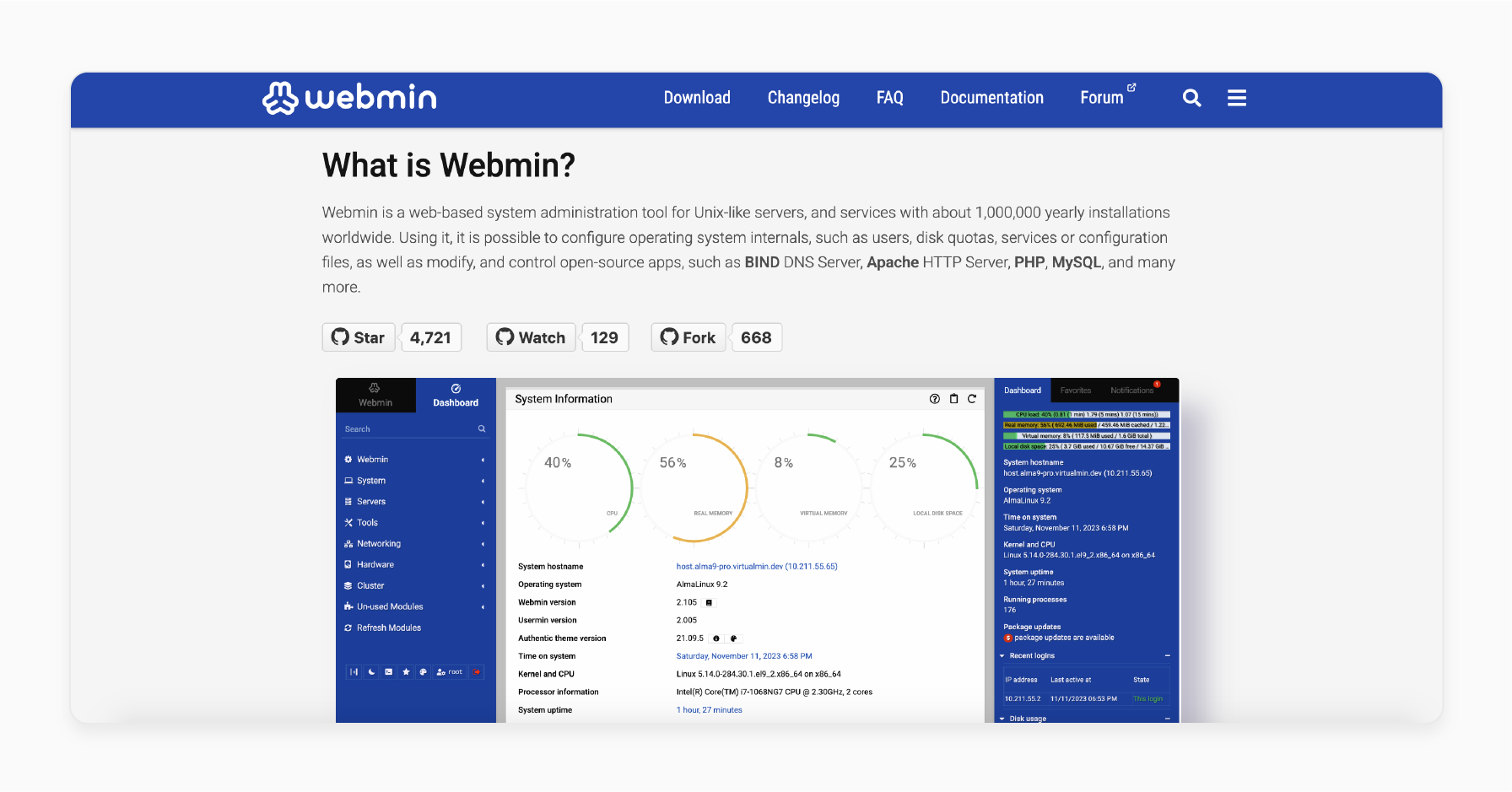
Task: Open Documentation in the nav bar
Action: [x=991, y=98]
